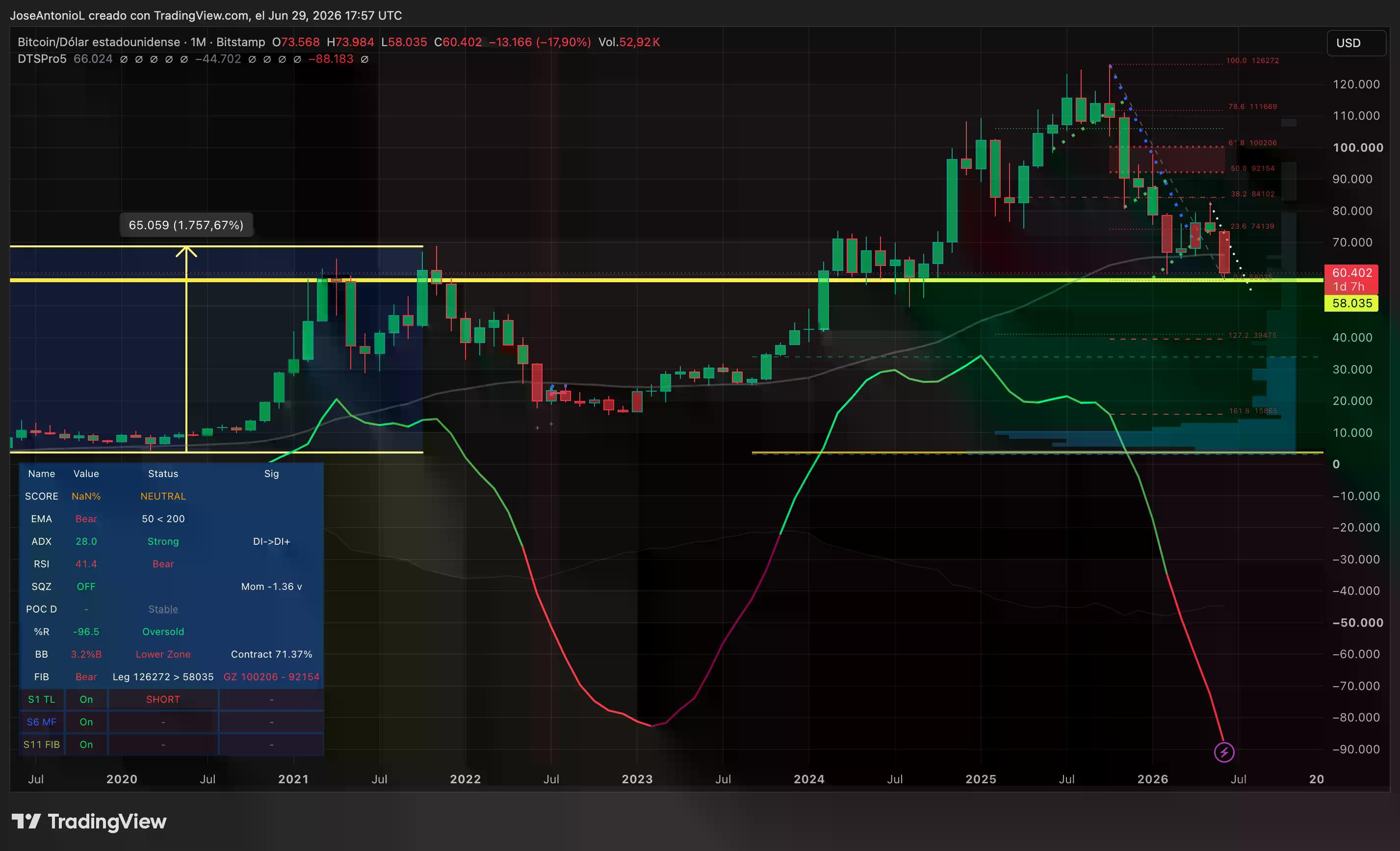The width and height of the screenshot is (1400, 851).
Task: Click the Fibonacci label 23.6 74139
Action: tap(1252, 226)
